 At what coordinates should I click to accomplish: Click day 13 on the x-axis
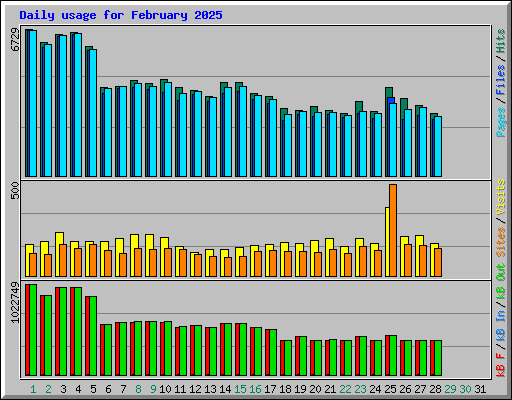tap(210, 389)
